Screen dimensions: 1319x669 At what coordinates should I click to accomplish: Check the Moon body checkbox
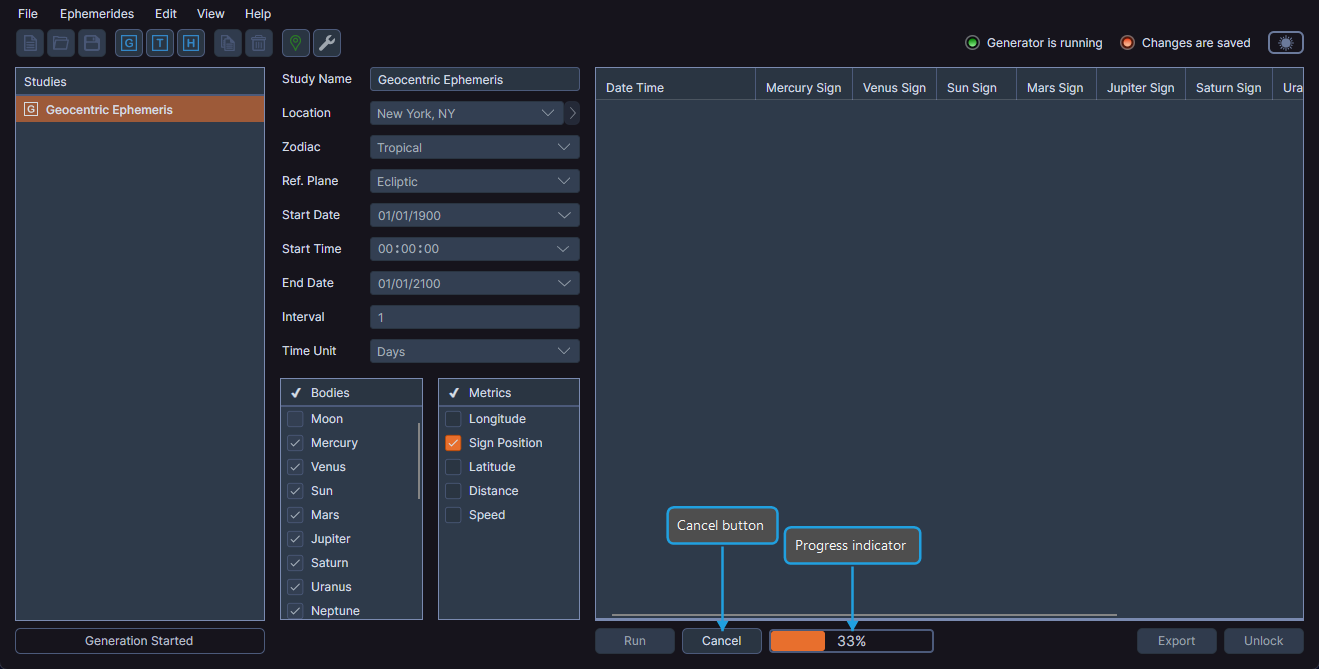pyautogui.click(x=295, y=418)
